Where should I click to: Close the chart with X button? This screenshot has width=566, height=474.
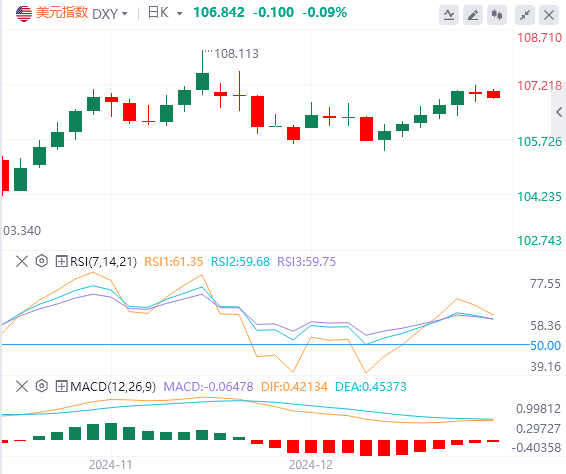549,15
